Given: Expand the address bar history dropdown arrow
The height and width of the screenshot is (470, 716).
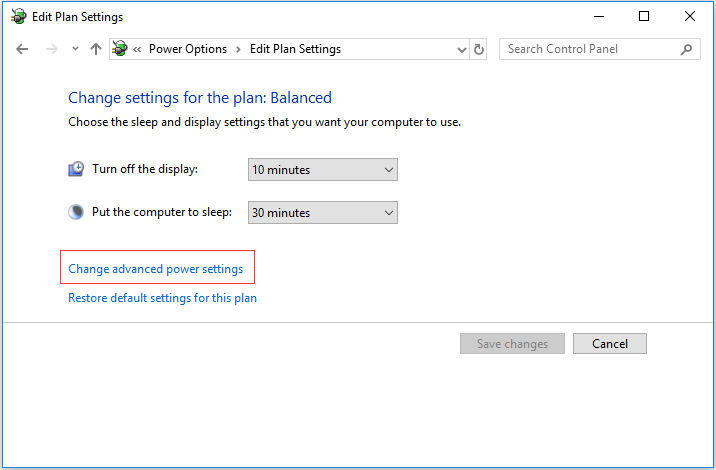Looking at the screenshot, I should 462,49.
